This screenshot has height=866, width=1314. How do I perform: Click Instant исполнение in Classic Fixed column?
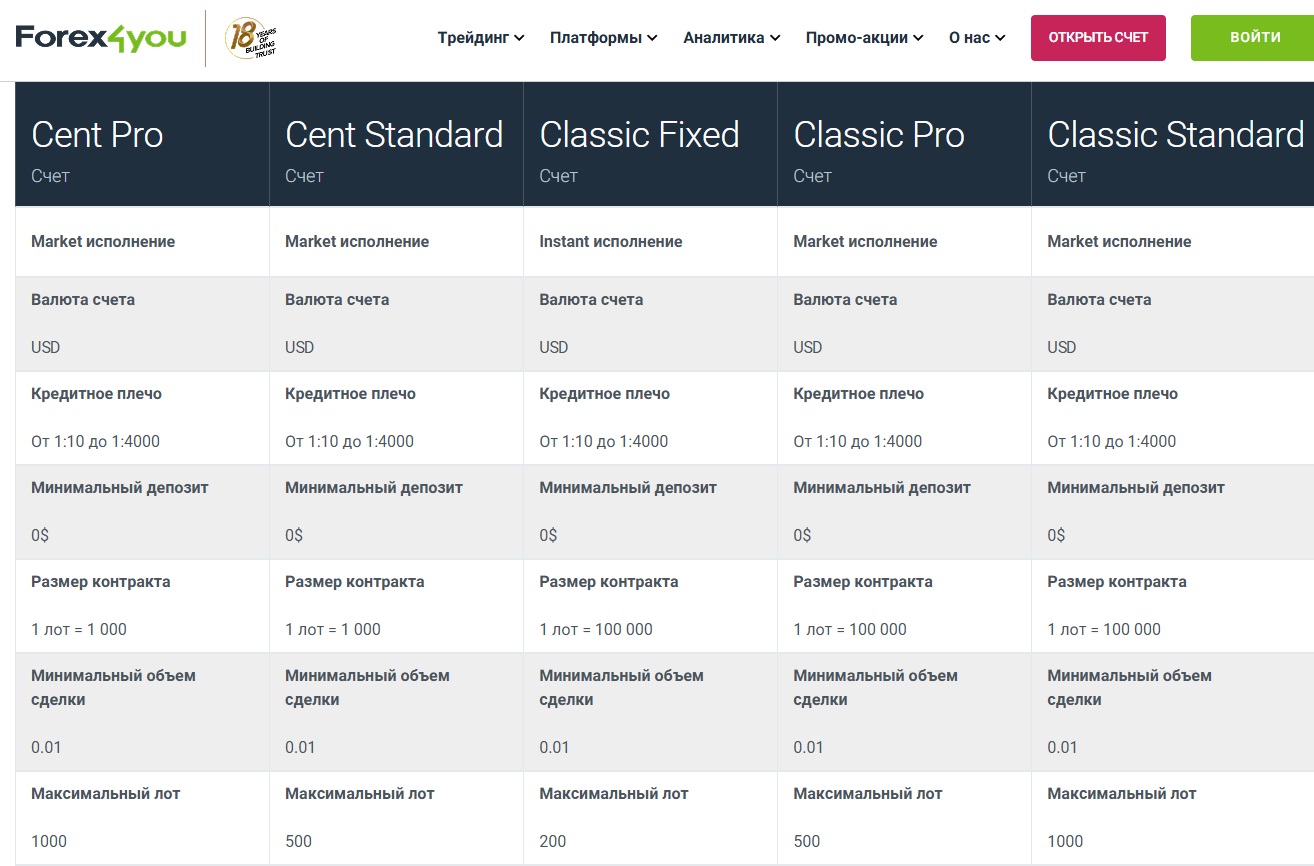click(611, 242)
